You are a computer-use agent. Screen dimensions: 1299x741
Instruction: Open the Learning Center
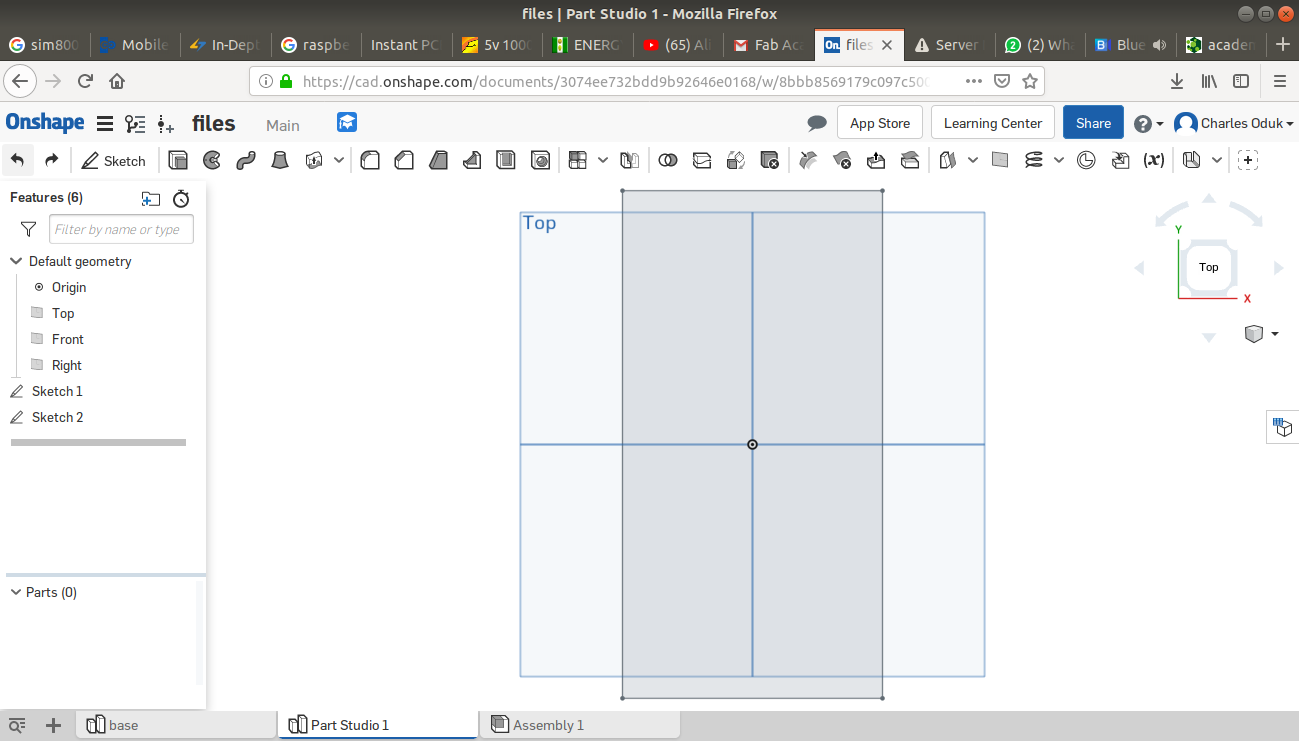[x=993, y=123]
